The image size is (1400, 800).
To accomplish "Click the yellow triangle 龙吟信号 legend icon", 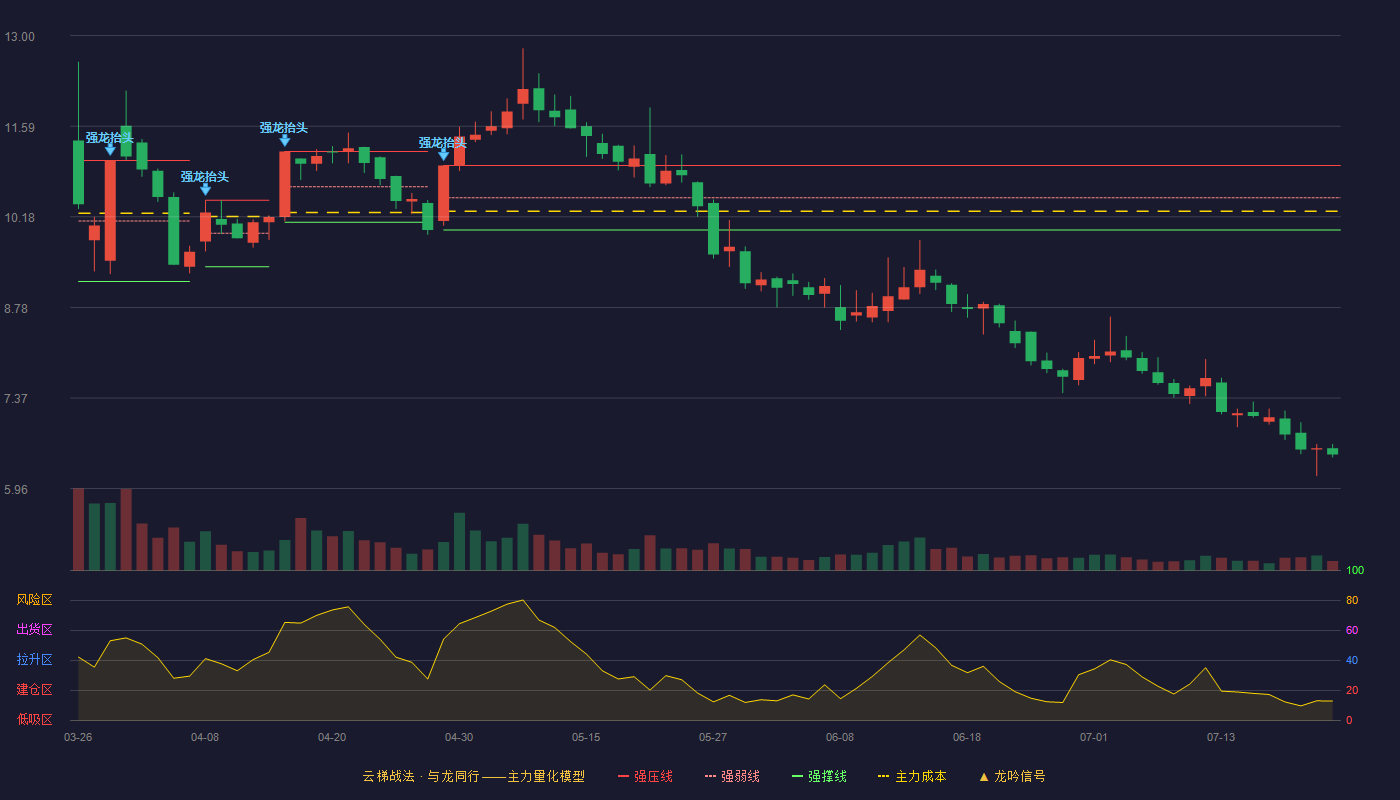I will coord(983,776).
